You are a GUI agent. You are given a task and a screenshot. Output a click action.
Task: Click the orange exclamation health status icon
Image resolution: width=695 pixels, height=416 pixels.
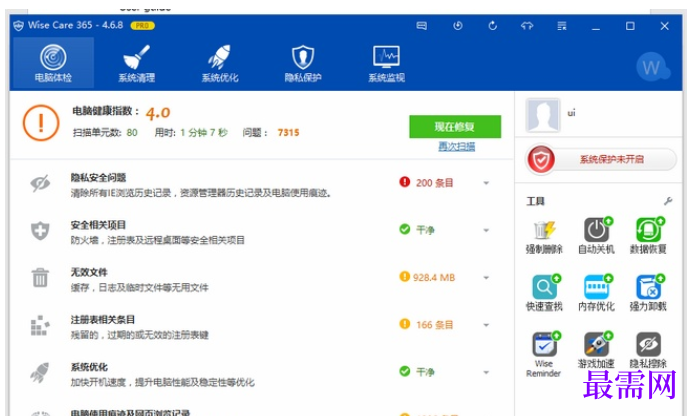(x=41, y=123)
